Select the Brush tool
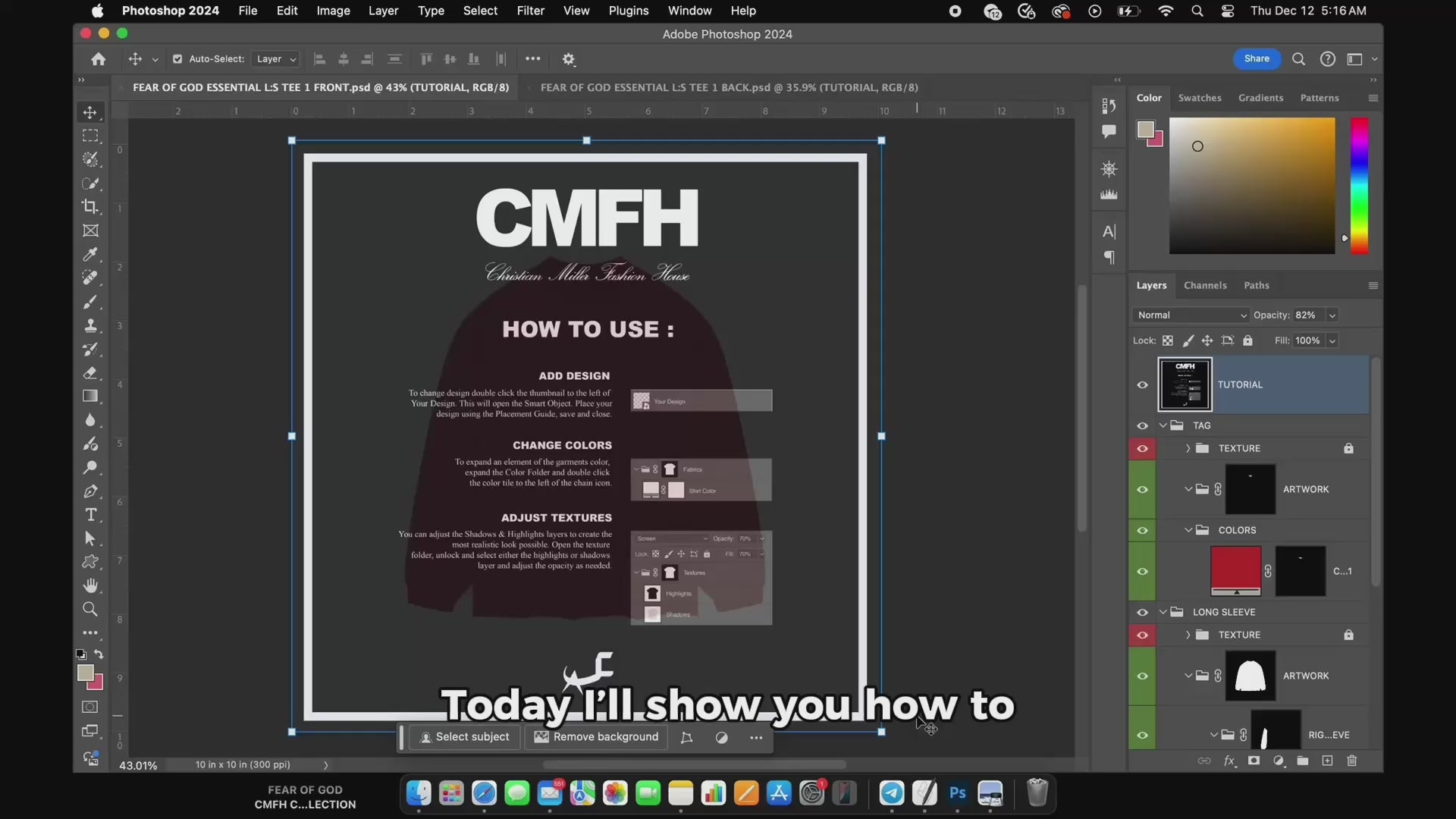 click(90, 302)
